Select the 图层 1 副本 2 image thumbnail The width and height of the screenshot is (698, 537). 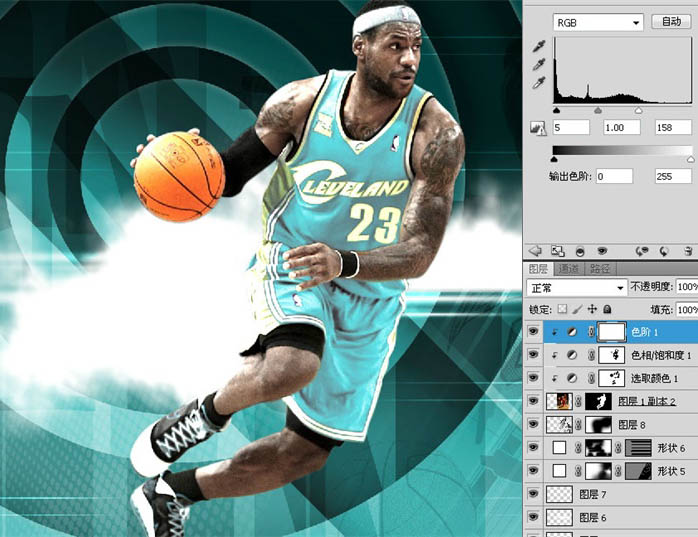click(559, 401)
